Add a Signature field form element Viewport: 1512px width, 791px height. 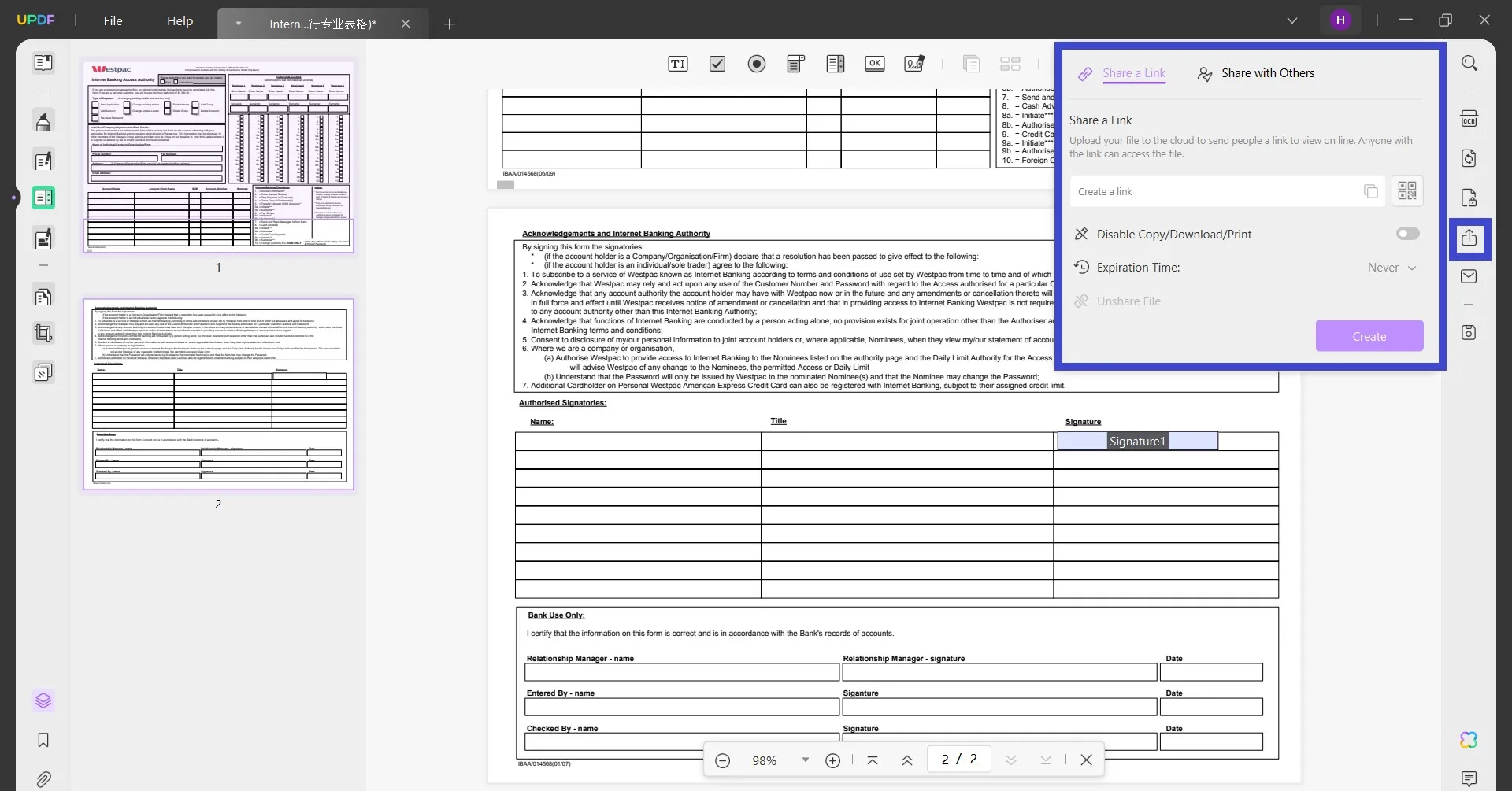(914, 64)
